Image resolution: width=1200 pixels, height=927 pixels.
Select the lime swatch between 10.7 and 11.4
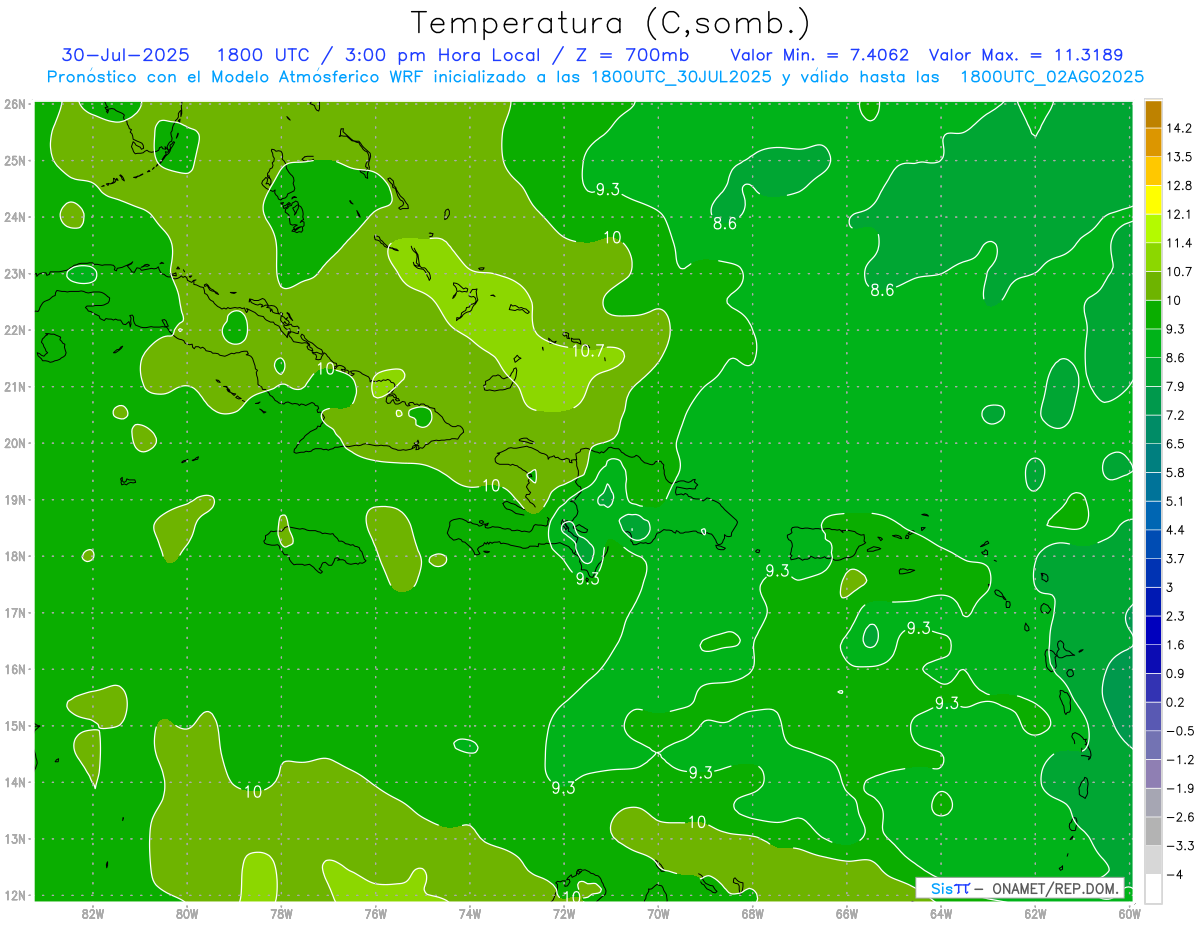click(1153, 257)
